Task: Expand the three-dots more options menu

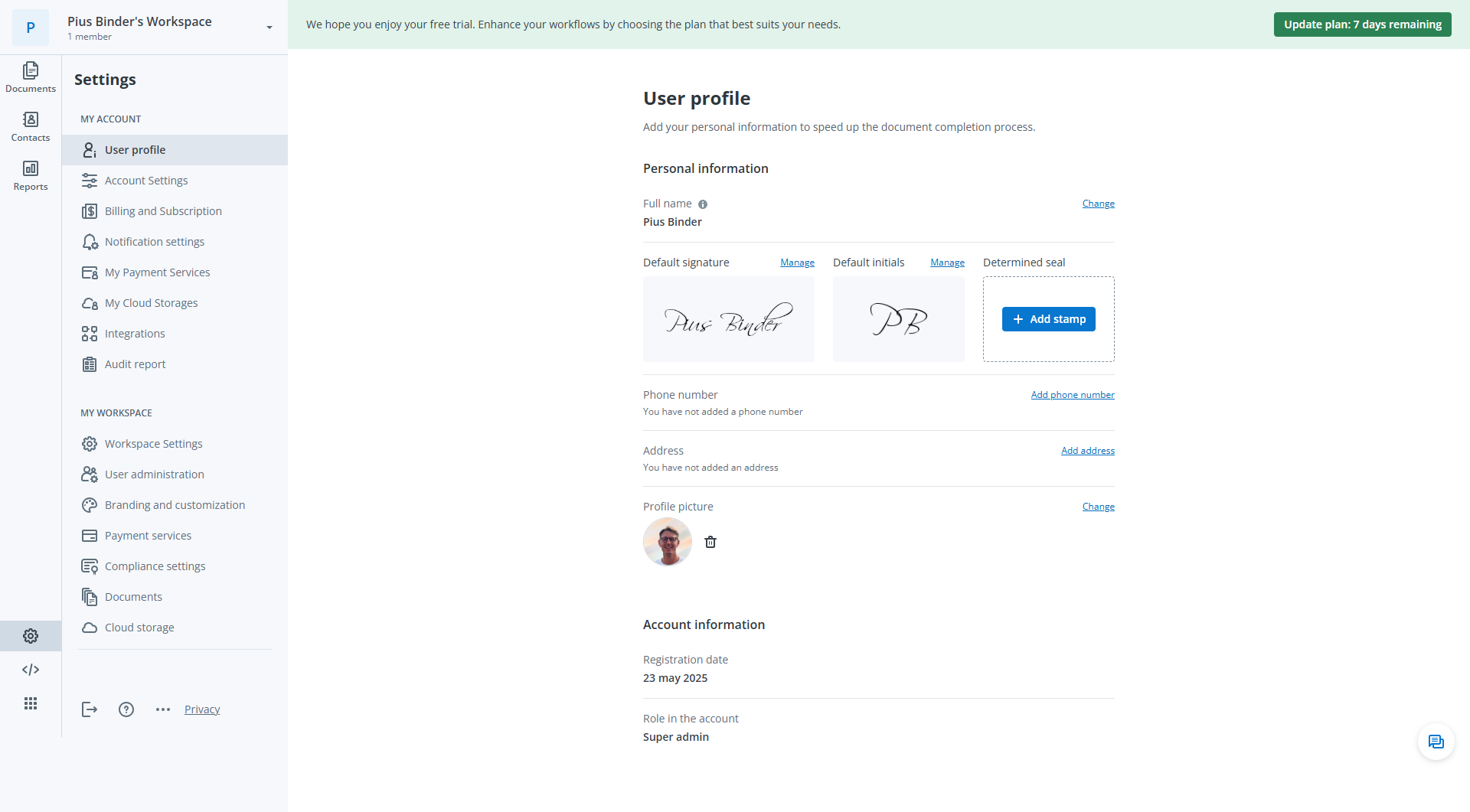Action: click(163, 709)
